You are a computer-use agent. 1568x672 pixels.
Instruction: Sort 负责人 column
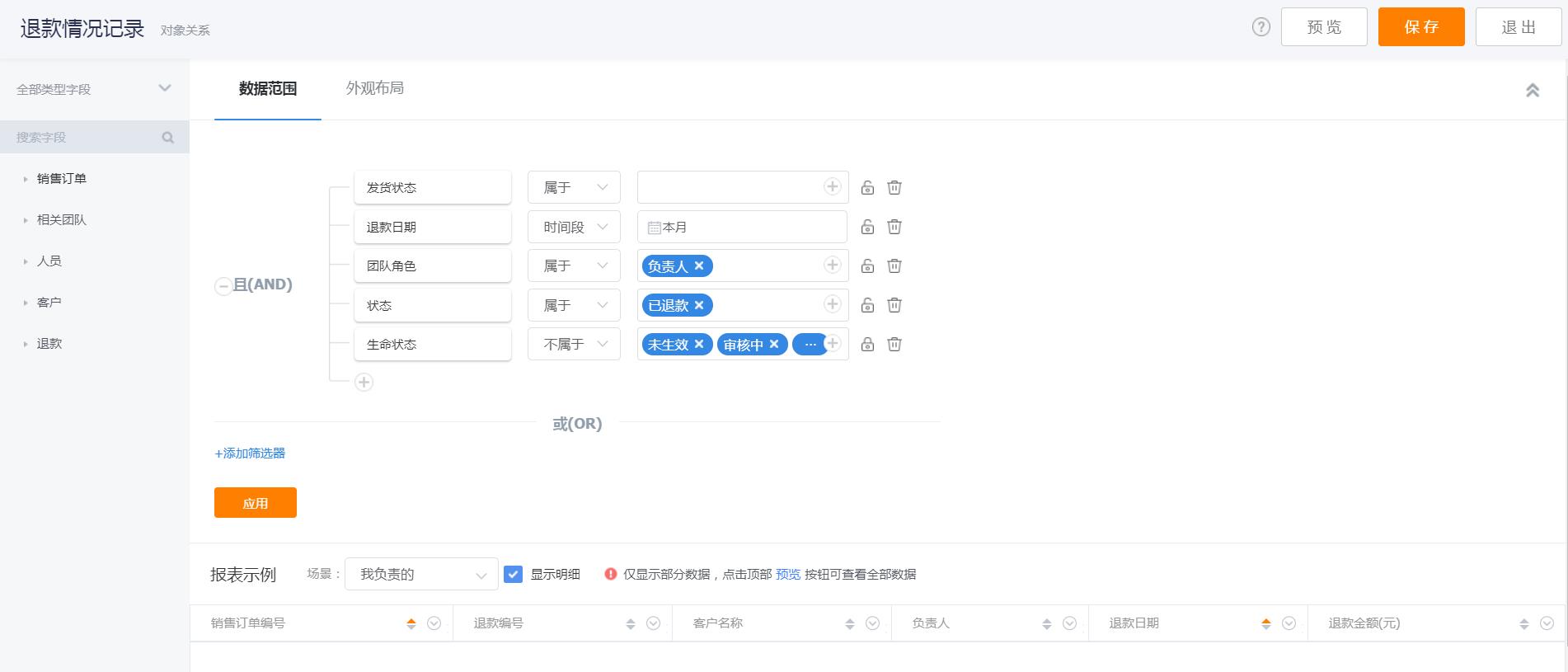1047,624
